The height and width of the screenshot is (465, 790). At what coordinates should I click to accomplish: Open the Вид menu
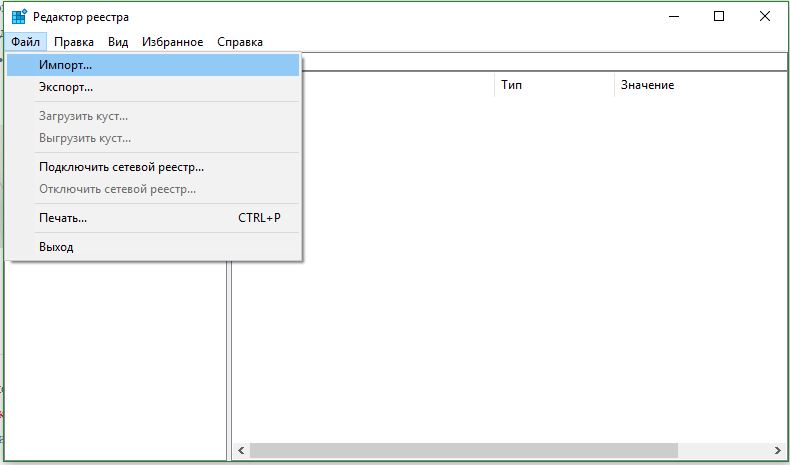click(118, 42)
